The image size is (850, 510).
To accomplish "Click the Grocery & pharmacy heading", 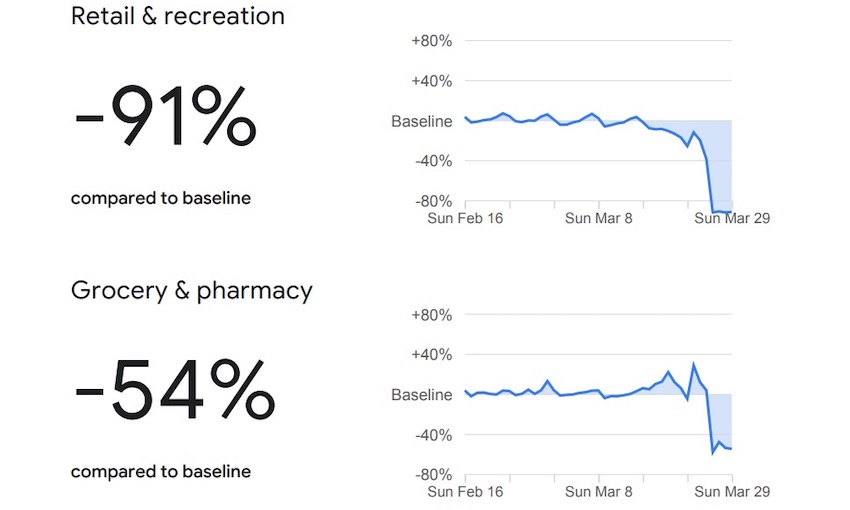I will [x=192, y=291].
